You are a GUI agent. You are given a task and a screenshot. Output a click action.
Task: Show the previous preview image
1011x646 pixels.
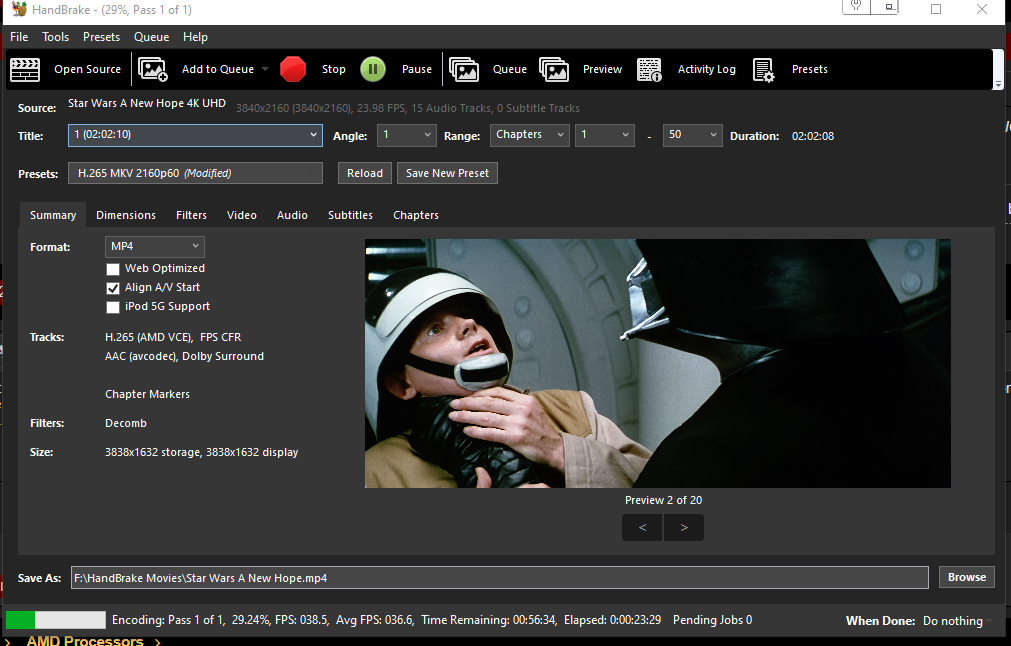[642, 527]
